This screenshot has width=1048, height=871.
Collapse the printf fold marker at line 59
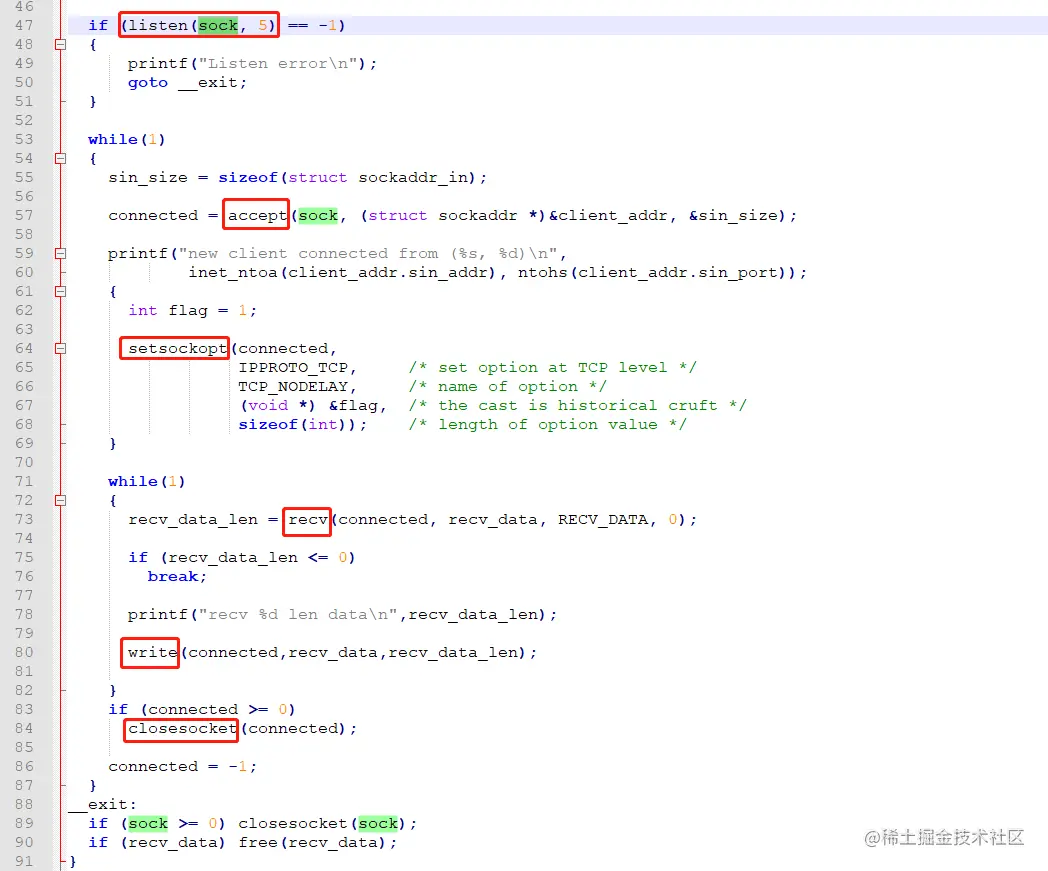click(60, 253)
